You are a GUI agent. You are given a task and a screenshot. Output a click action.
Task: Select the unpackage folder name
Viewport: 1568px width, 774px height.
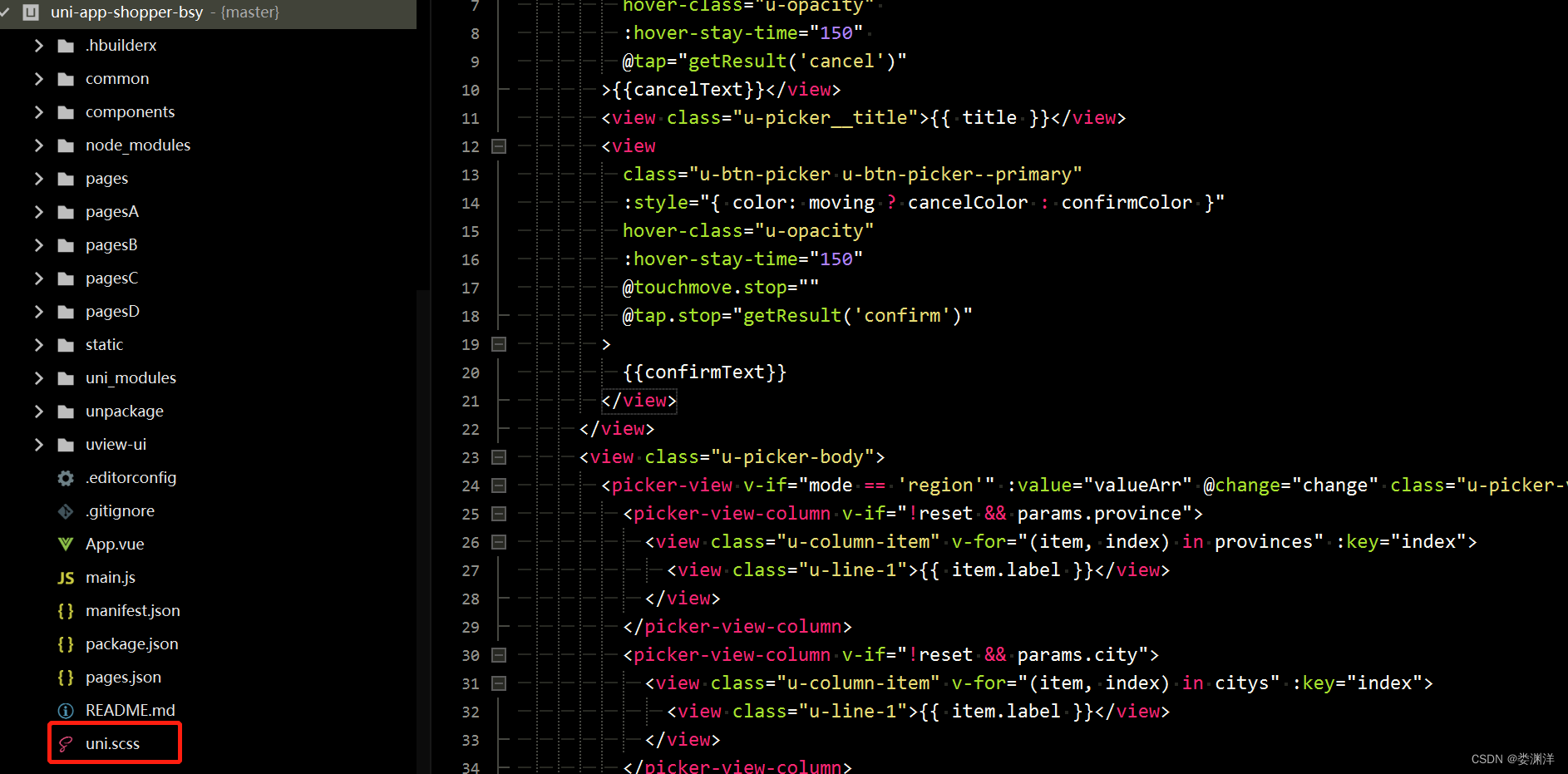pos(125,412)
